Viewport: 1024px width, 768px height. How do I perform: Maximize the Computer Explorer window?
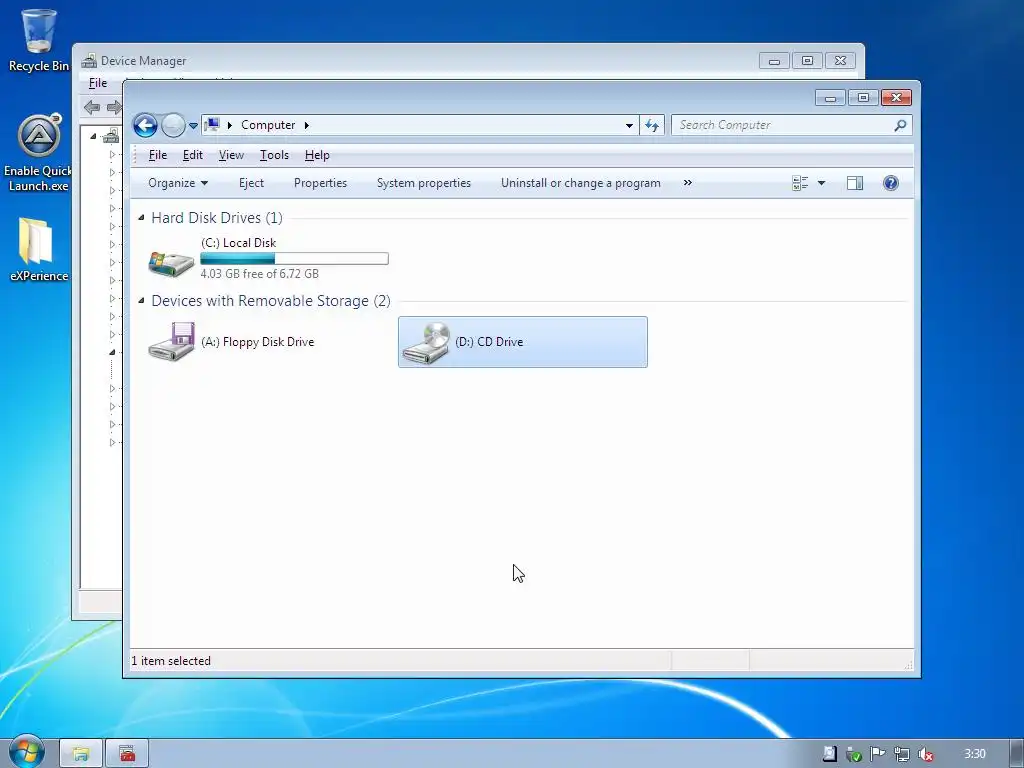click(x=863, y=98)
